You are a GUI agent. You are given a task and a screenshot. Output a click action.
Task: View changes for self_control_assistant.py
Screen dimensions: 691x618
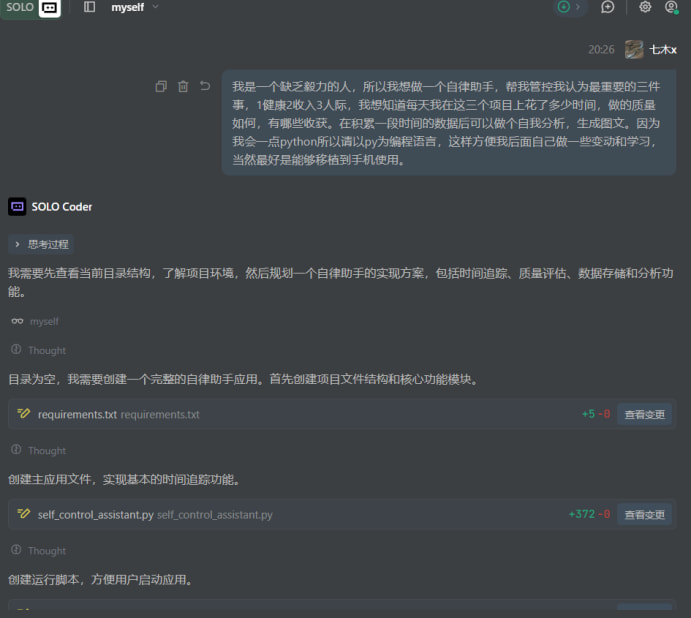coord(644,514)
